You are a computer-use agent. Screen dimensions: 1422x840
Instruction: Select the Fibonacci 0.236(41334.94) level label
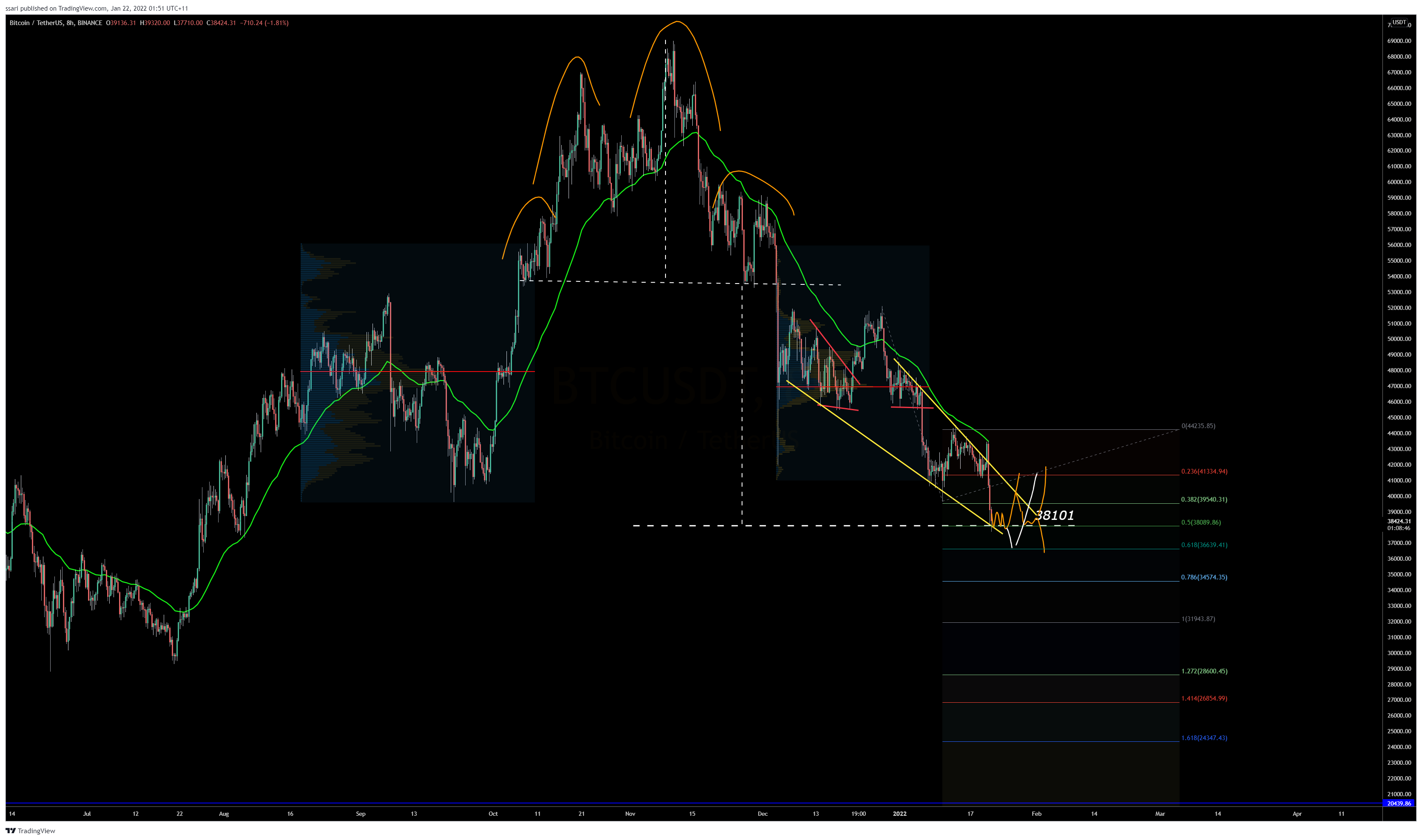pyautogui.click(x=1204, y=471)
